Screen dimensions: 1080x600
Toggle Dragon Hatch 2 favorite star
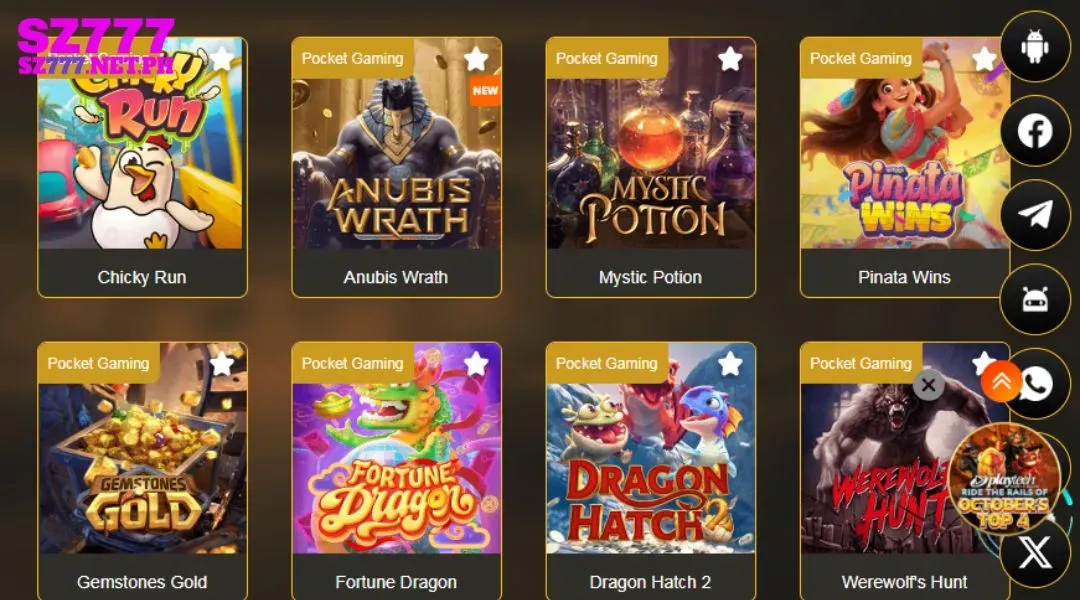[730, 364]
